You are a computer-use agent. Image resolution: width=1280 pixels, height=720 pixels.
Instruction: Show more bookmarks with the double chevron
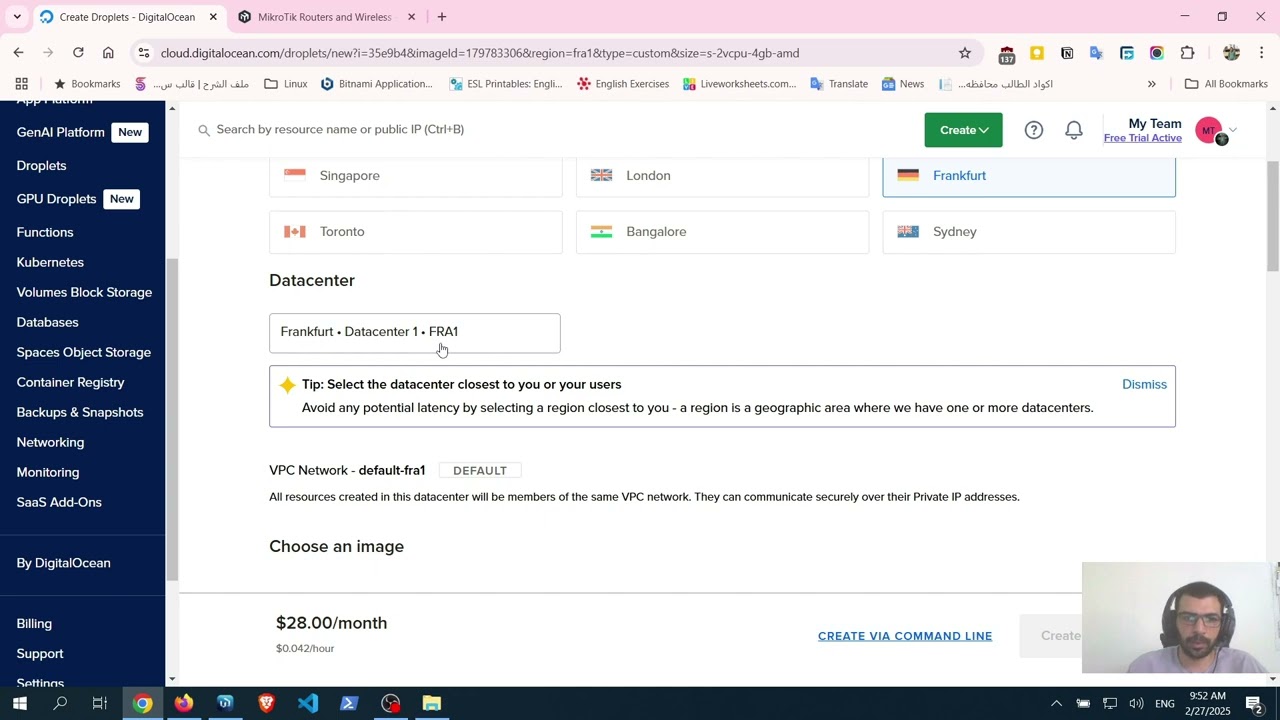click(1152, 84)
